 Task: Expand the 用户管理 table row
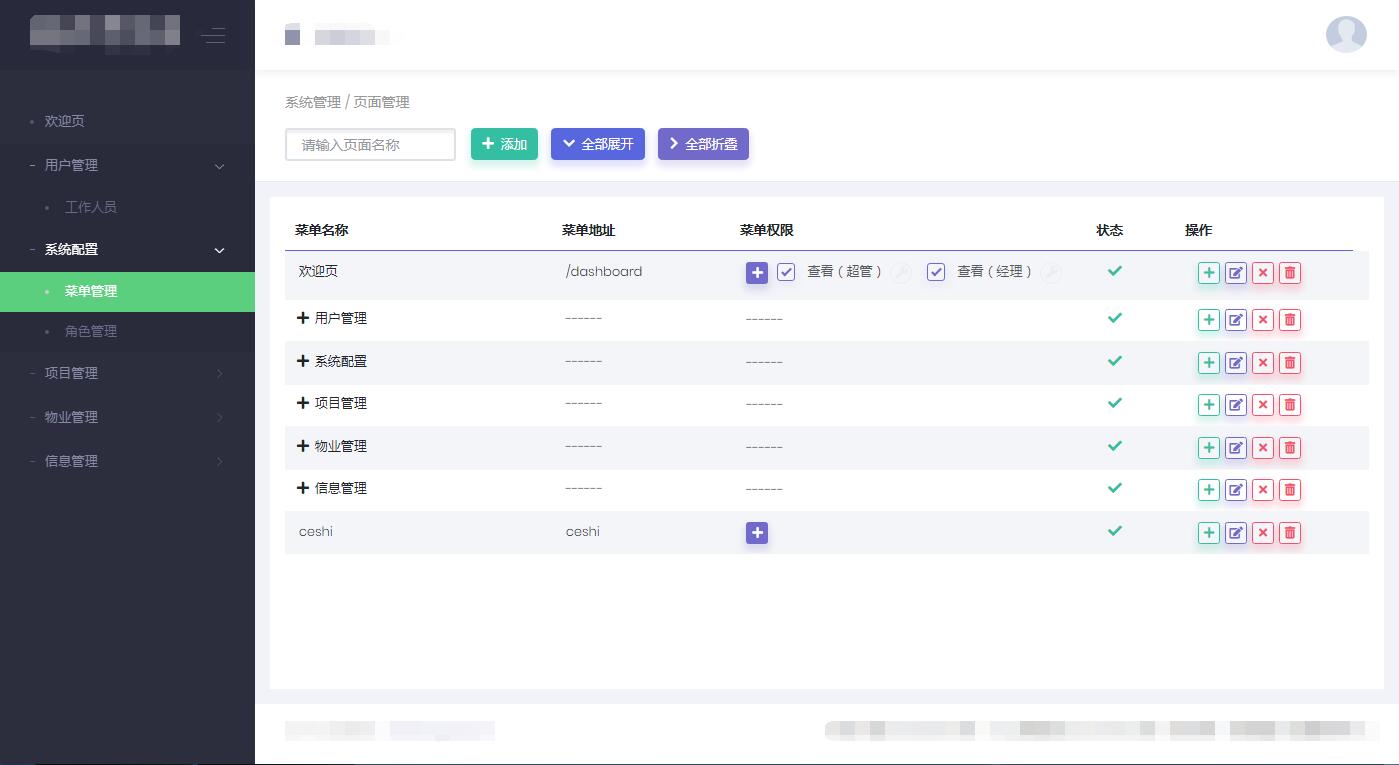[303, 318]
